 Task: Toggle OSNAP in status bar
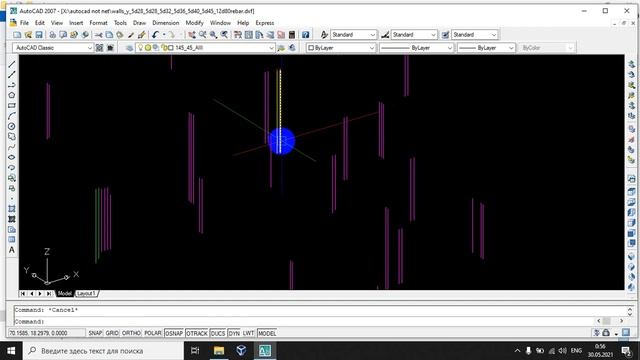pos(174,333)
